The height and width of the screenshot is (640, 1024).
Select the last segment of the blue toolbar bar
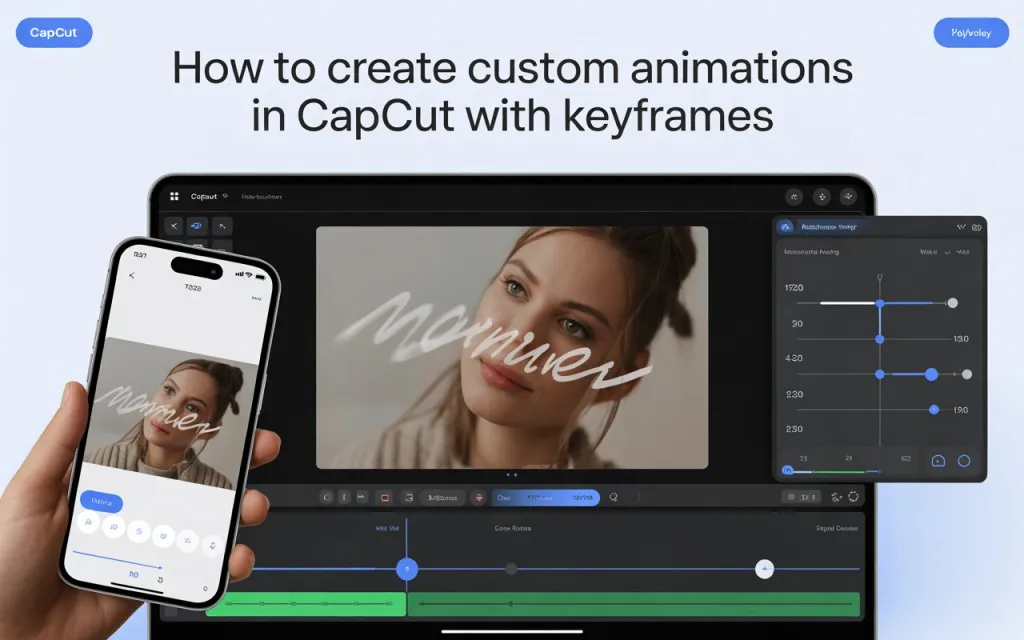(583, 498)
